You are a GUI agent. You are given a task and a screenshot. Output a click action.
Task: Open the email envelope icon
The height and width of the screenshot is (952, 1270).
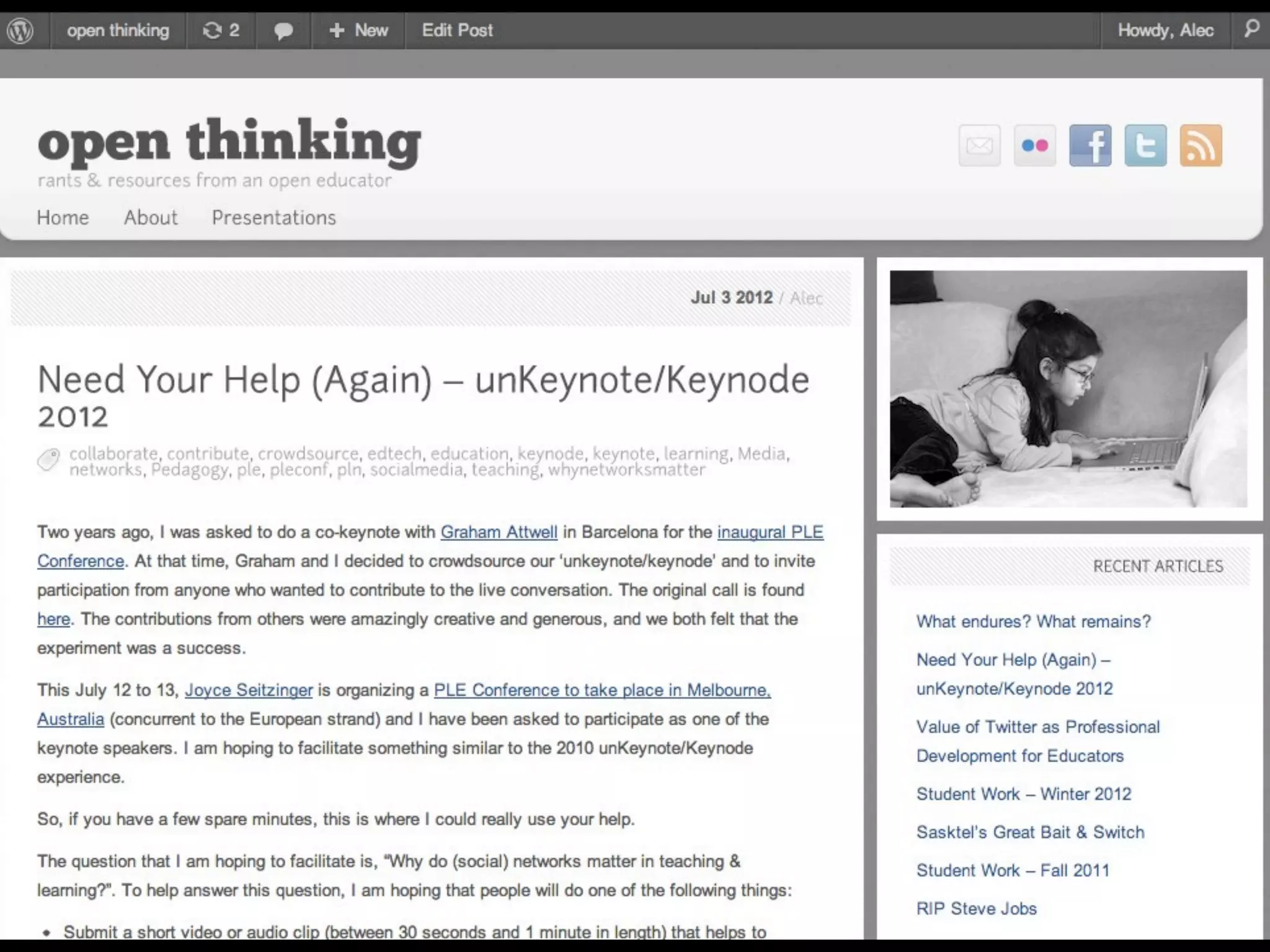tap(979, 146)
